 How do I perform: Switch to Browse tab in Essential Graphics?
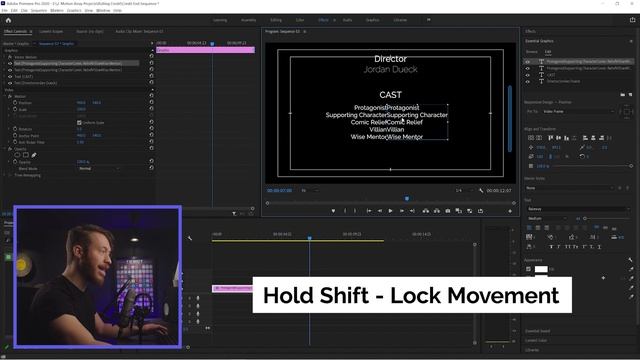[x=531, y=52]
